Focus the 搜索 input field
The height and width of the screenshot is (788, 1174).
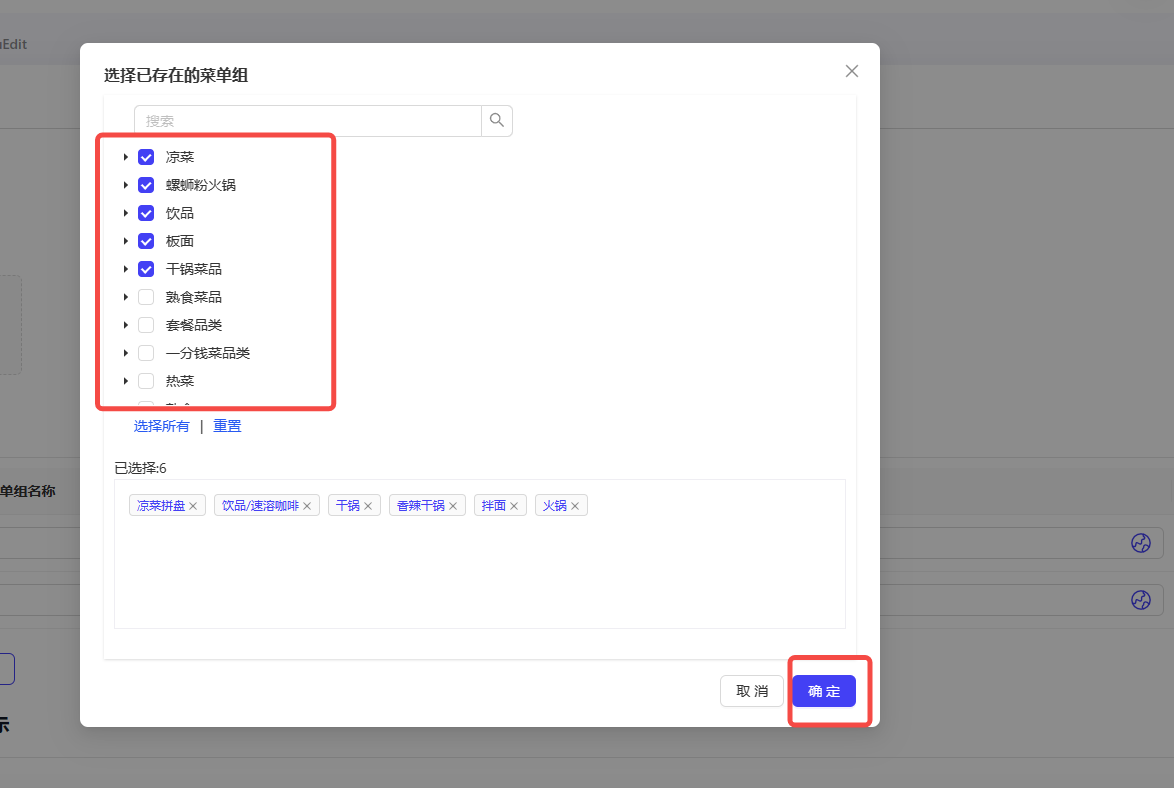click(308, 121)
